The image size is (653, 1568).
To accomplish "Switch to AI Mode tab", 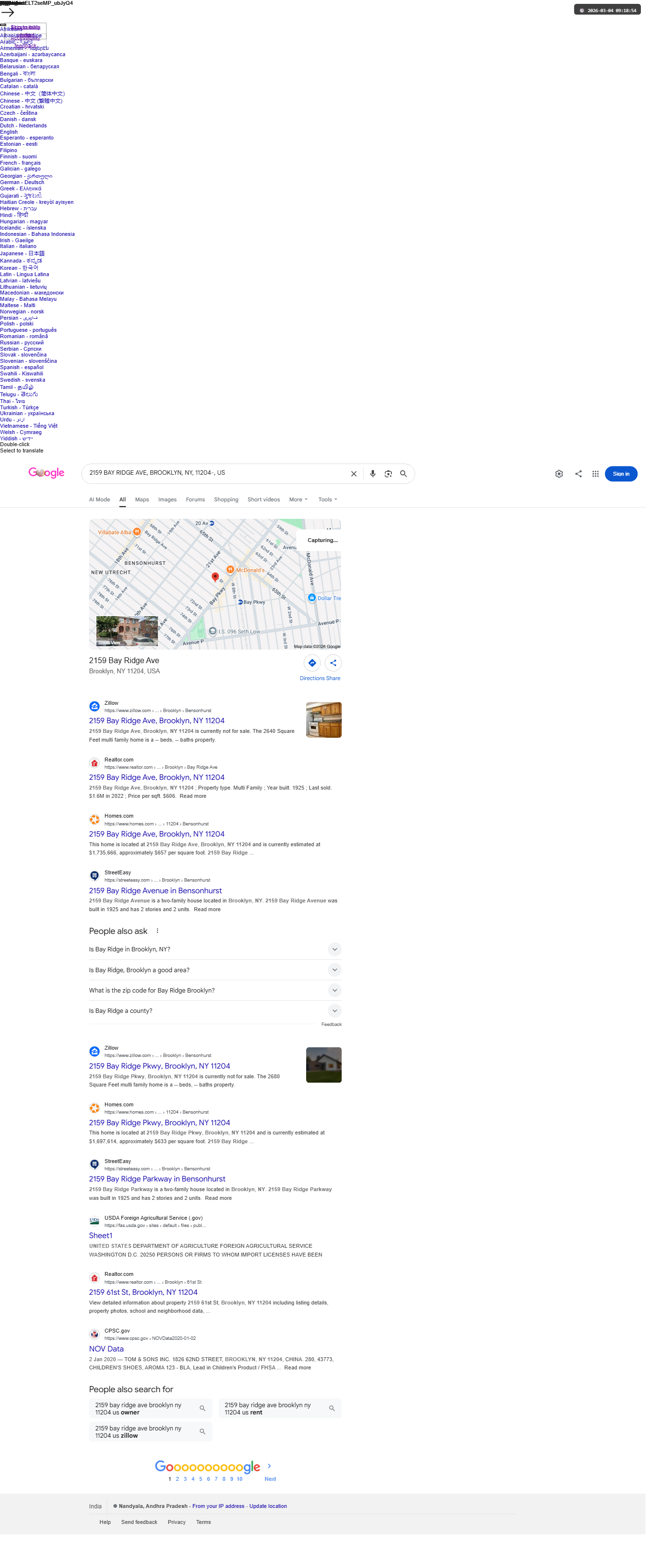I will (x=99, y=499).
